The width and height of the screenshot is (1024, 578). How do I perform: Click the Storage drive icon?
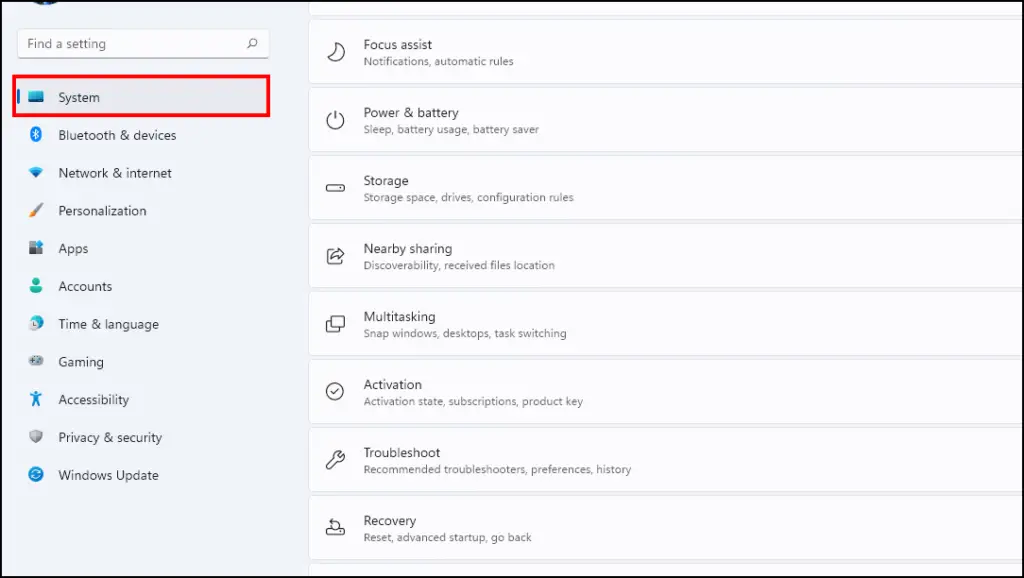[x=335, y=188]
